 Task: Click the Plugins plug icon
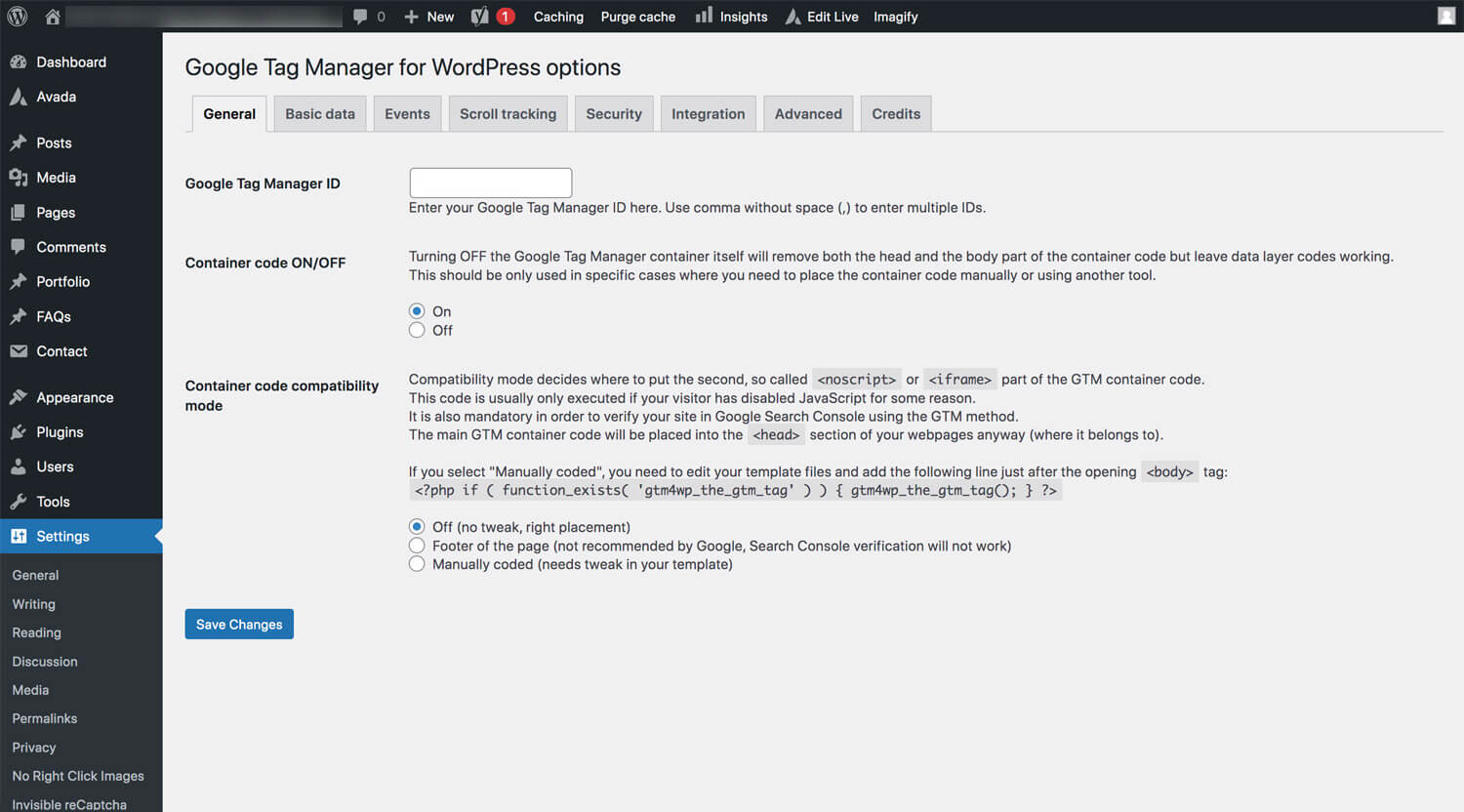point(19,431)
